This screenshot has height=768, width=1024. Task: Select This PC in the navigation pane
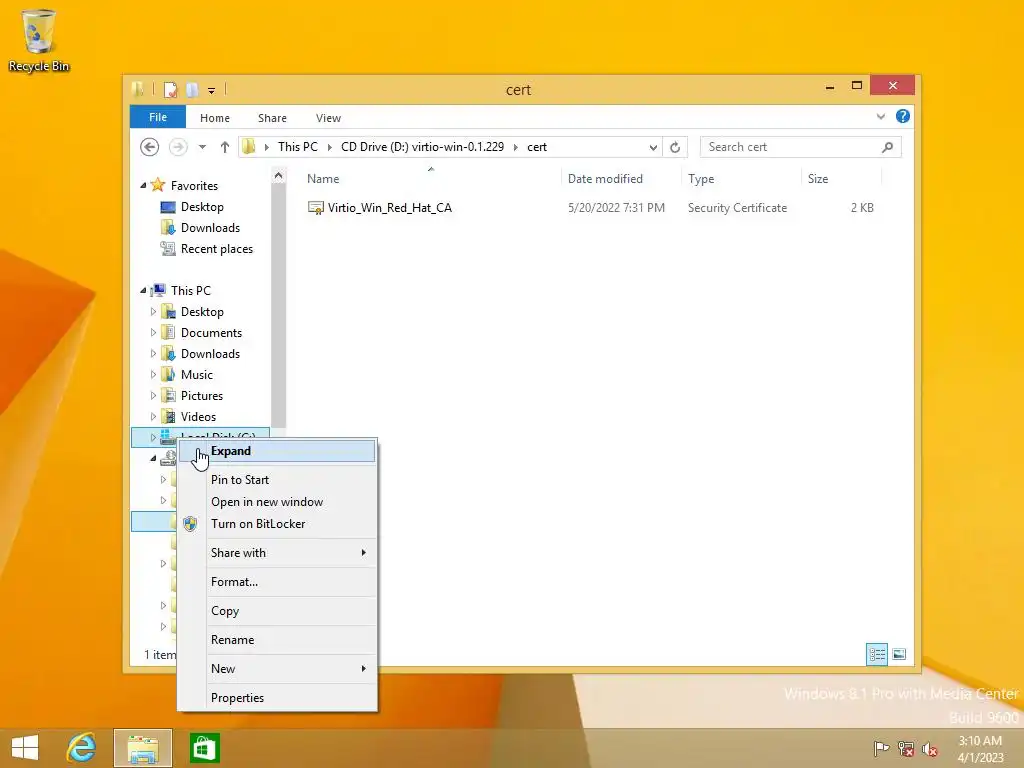pyautogui.click(x=191, y=291)
